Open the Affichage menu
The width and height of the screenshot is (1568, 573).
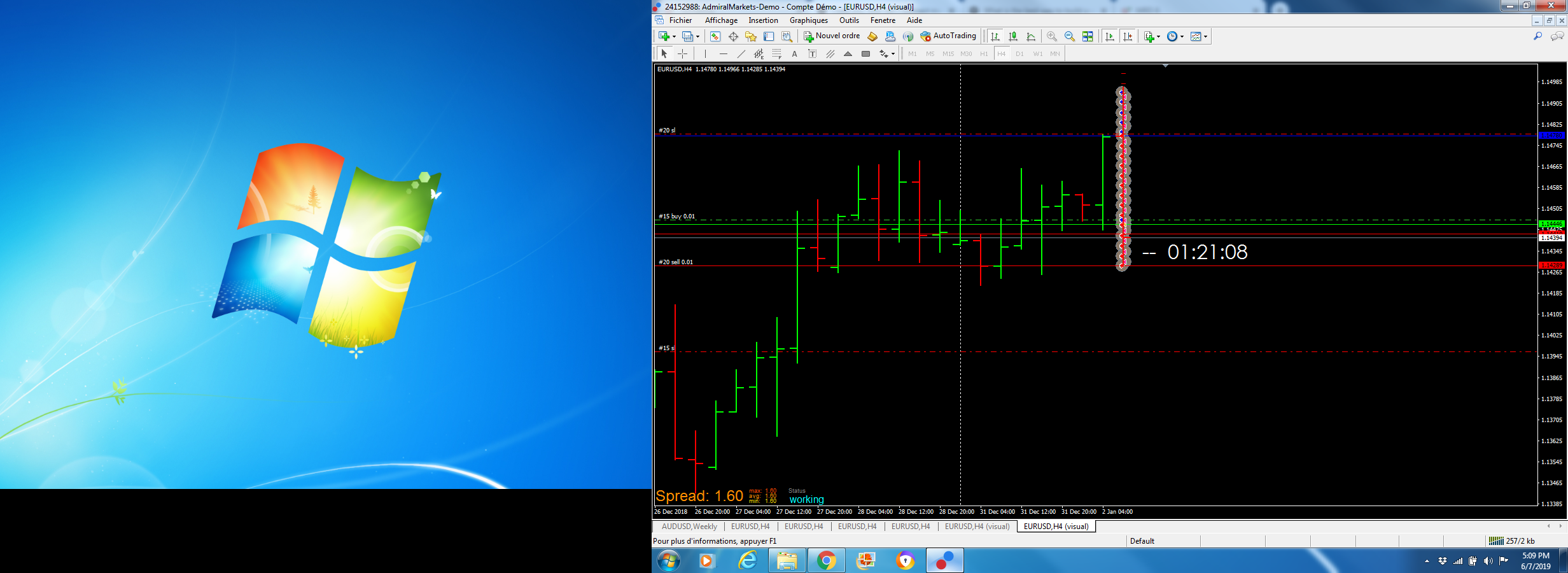click(x=721, y=20)
